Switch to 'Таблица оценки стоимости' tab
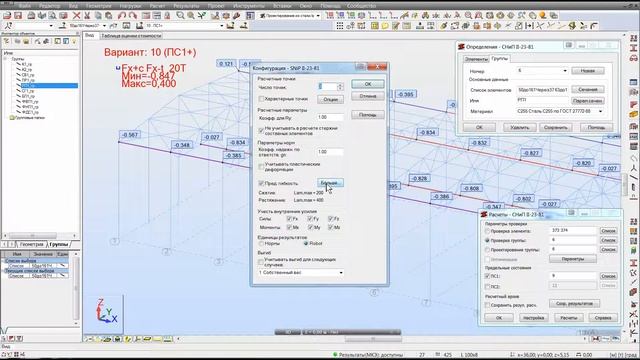 coord(131,36)
